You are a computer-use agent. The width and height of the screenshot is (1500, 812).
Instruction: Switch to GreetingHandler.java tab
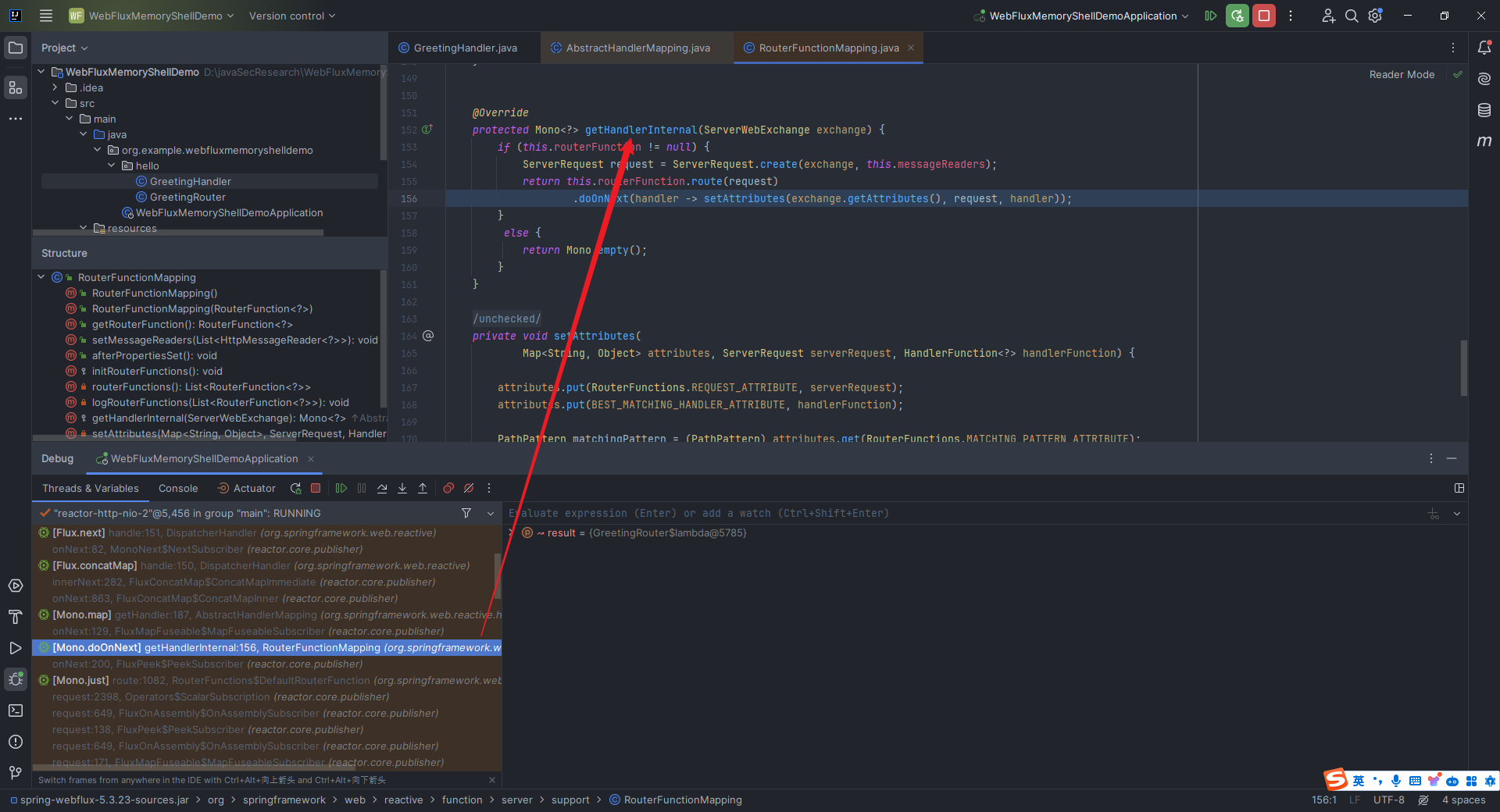pos(464,48)
